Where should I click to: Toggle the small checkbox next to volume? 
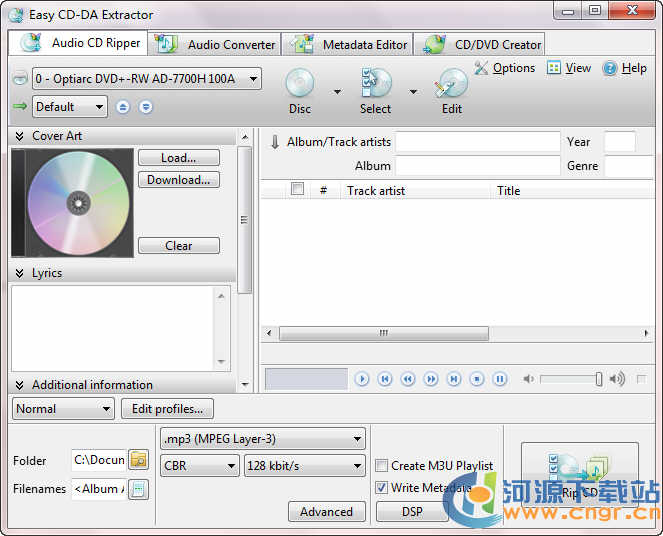[641, 379]
